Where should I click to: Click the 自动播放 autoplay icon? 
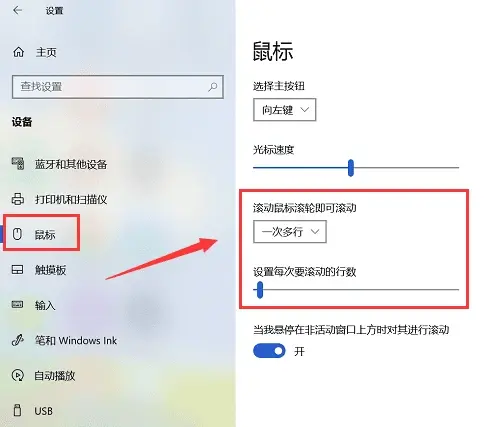coord(18,375)
